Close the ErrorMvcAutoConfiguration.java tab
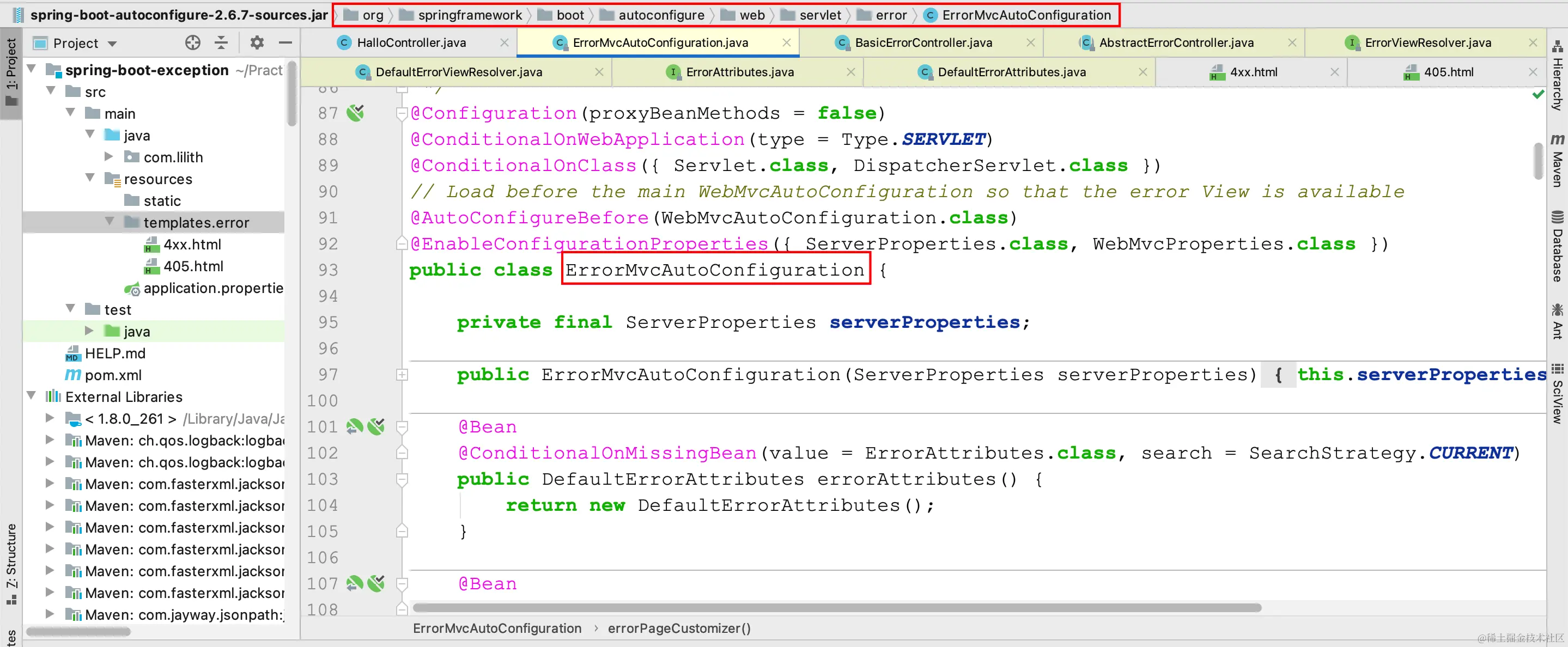 [786, 42]
